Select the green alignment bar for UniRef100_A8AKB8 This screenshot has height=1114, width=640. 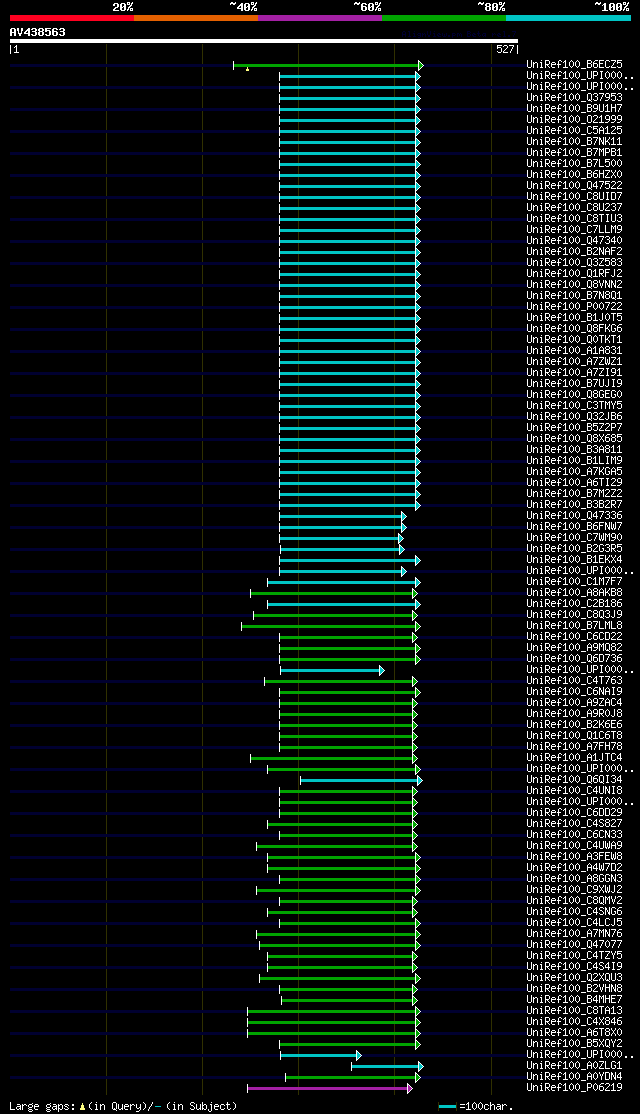coord(334,593)
